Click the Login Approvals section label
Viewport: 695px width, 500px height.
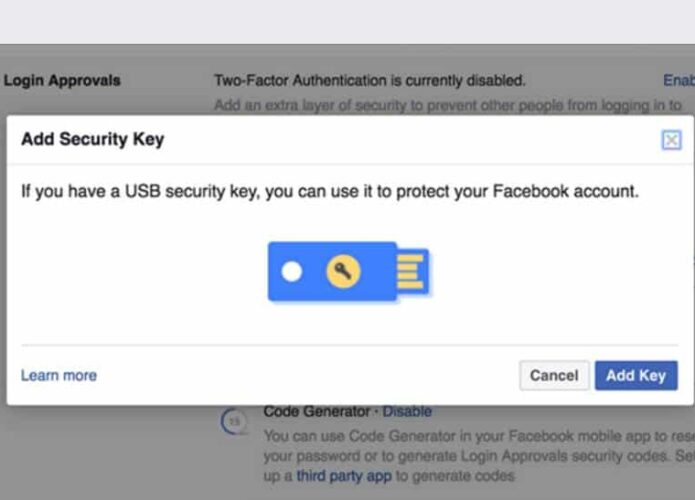[x=62, y=81]
